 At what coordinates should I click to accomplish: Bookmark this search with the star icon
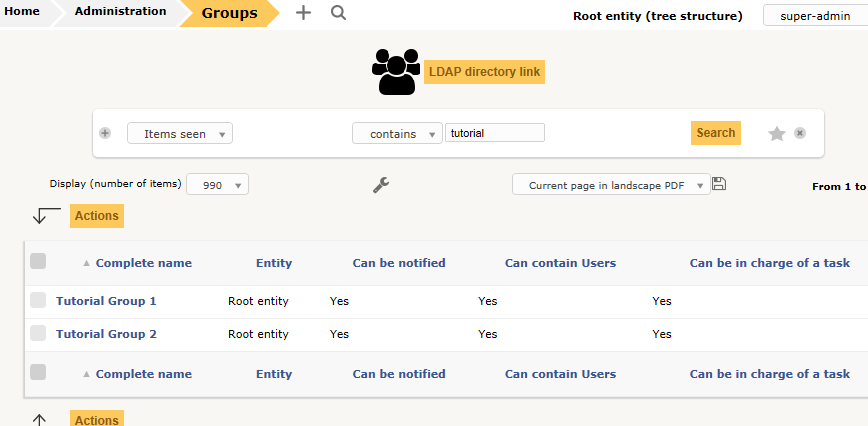coord(776,134)
